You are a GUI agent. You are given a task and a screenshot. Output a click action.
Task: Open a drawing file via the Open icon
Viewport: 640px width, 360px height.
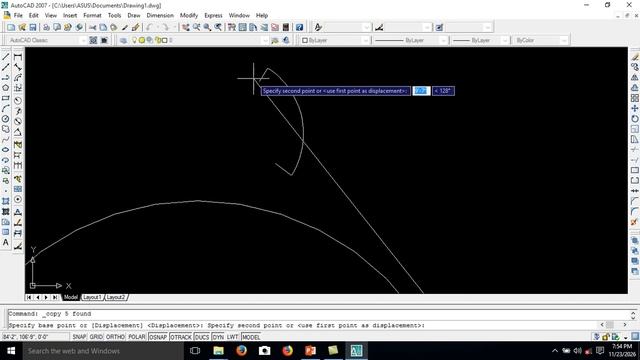tap(22, 27)
